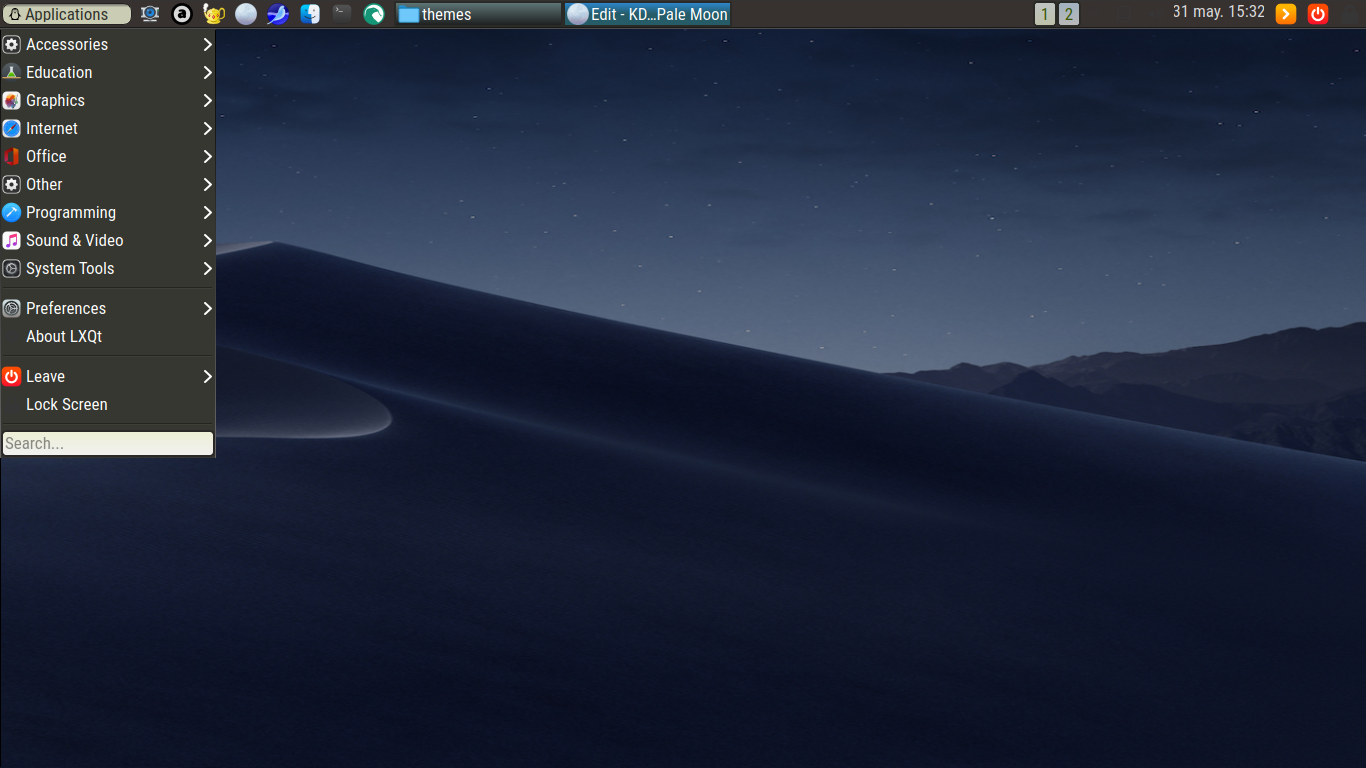The width and height of the screenshot is (1366, 768).
Task: Launch the black circle 'a' quick-launch icon
Action: (182, 14)
